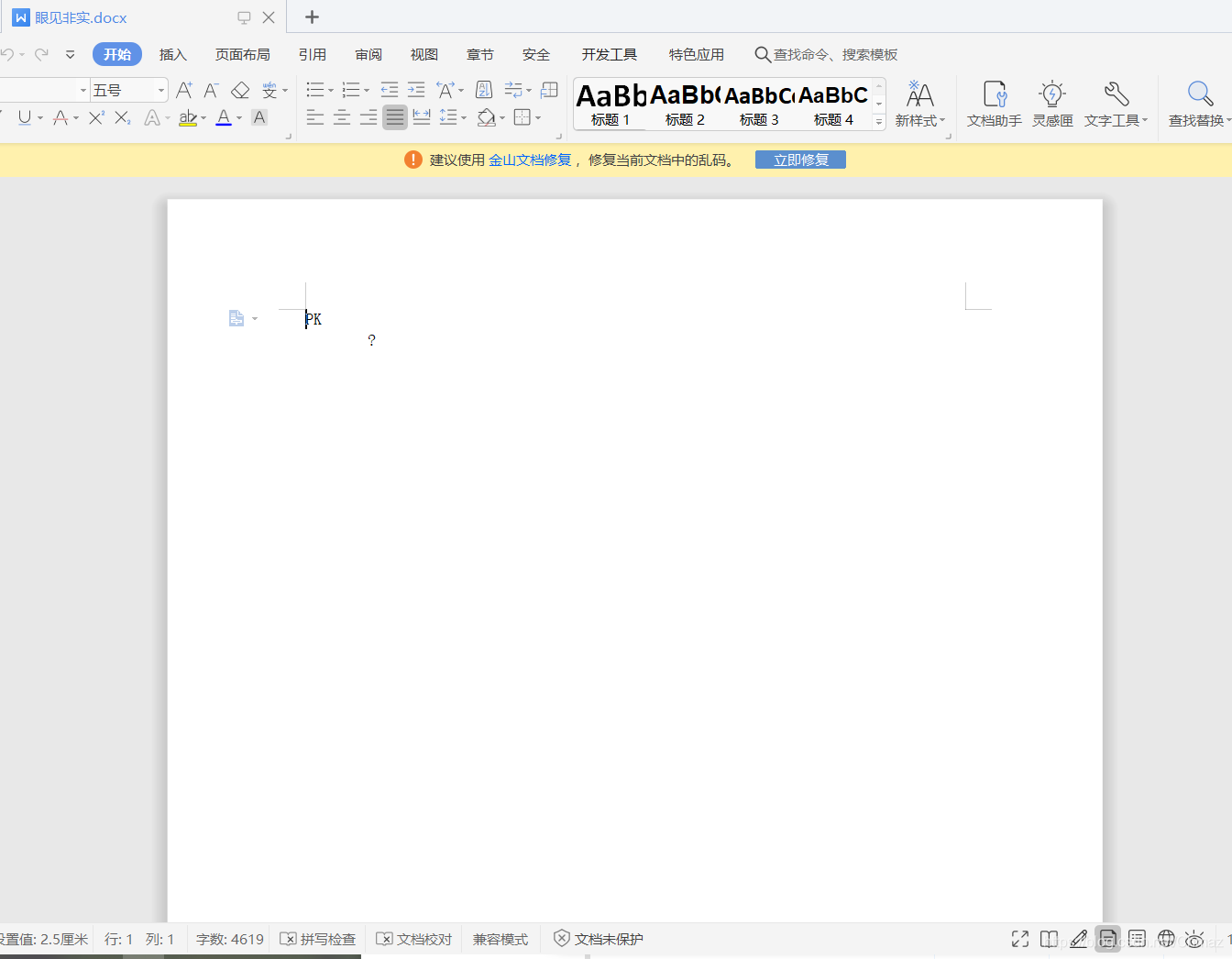The width and height of the screenshot is (1232, 959).
Task: Open the sort (A-Z) tool
Action: point(484,90)
